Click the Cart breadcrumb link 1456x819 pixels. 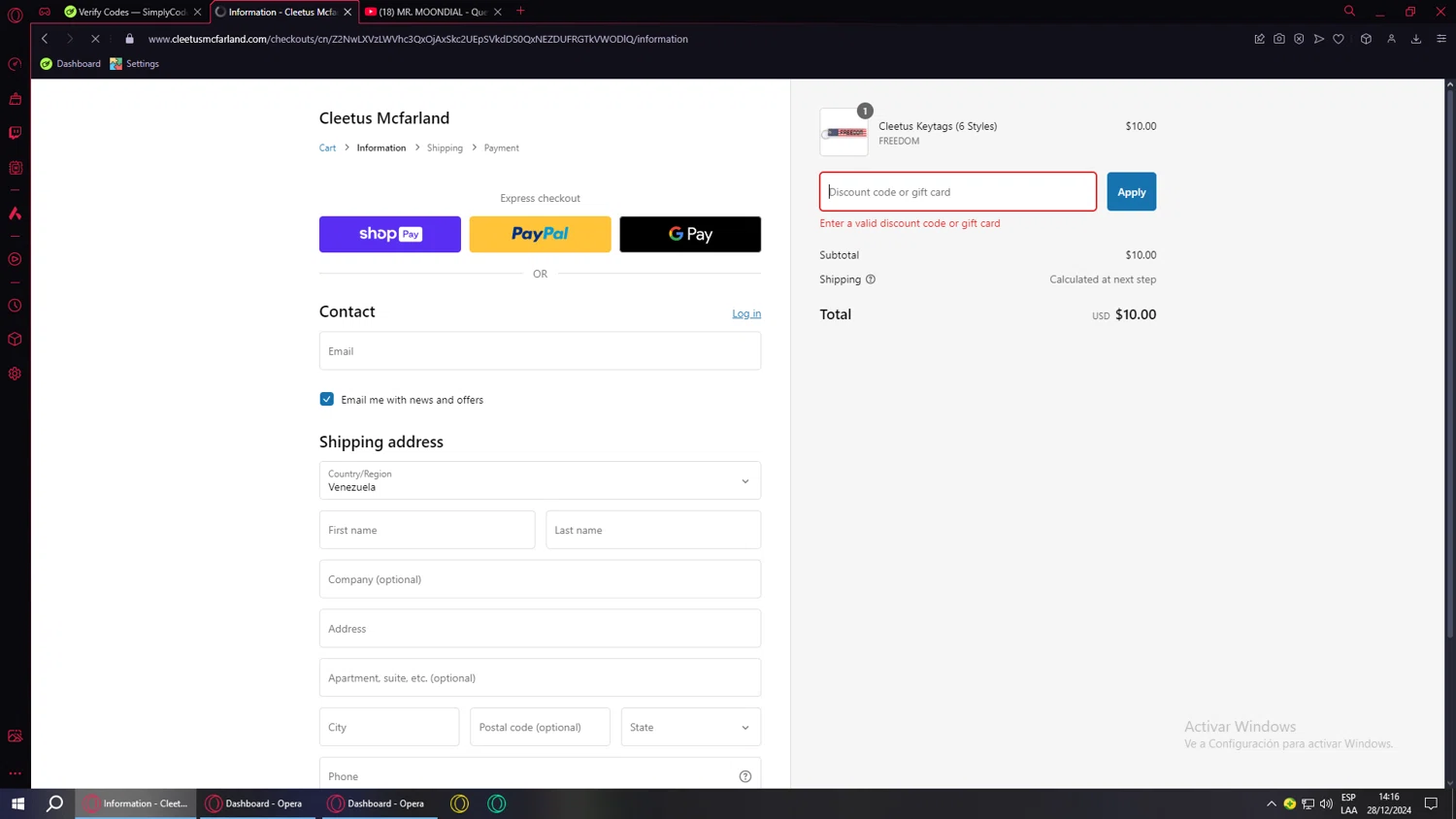tap(327, 148)
